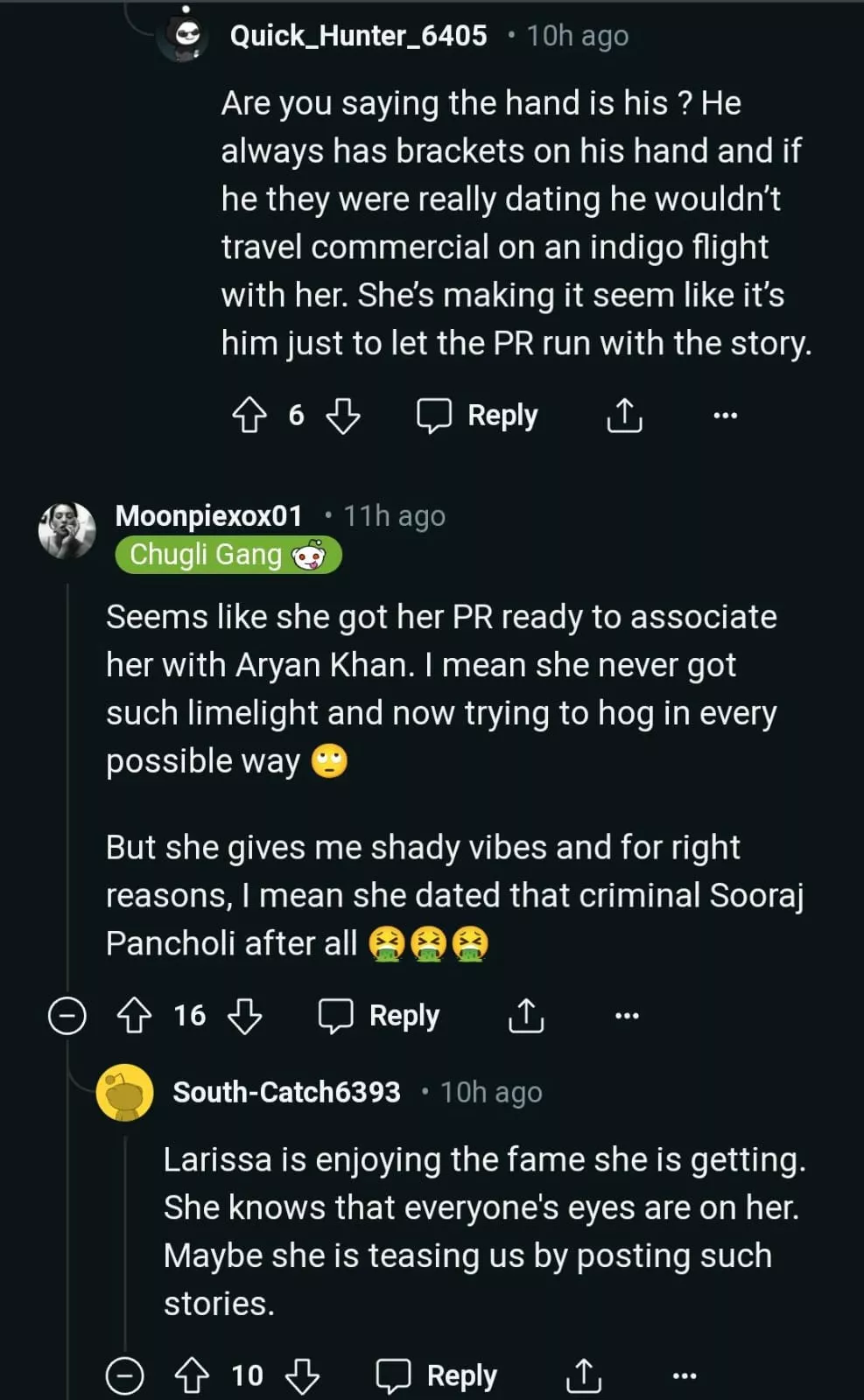Downvote Quick_Hunter_6405's comment

pyautogui.click(x=342, y=415)
